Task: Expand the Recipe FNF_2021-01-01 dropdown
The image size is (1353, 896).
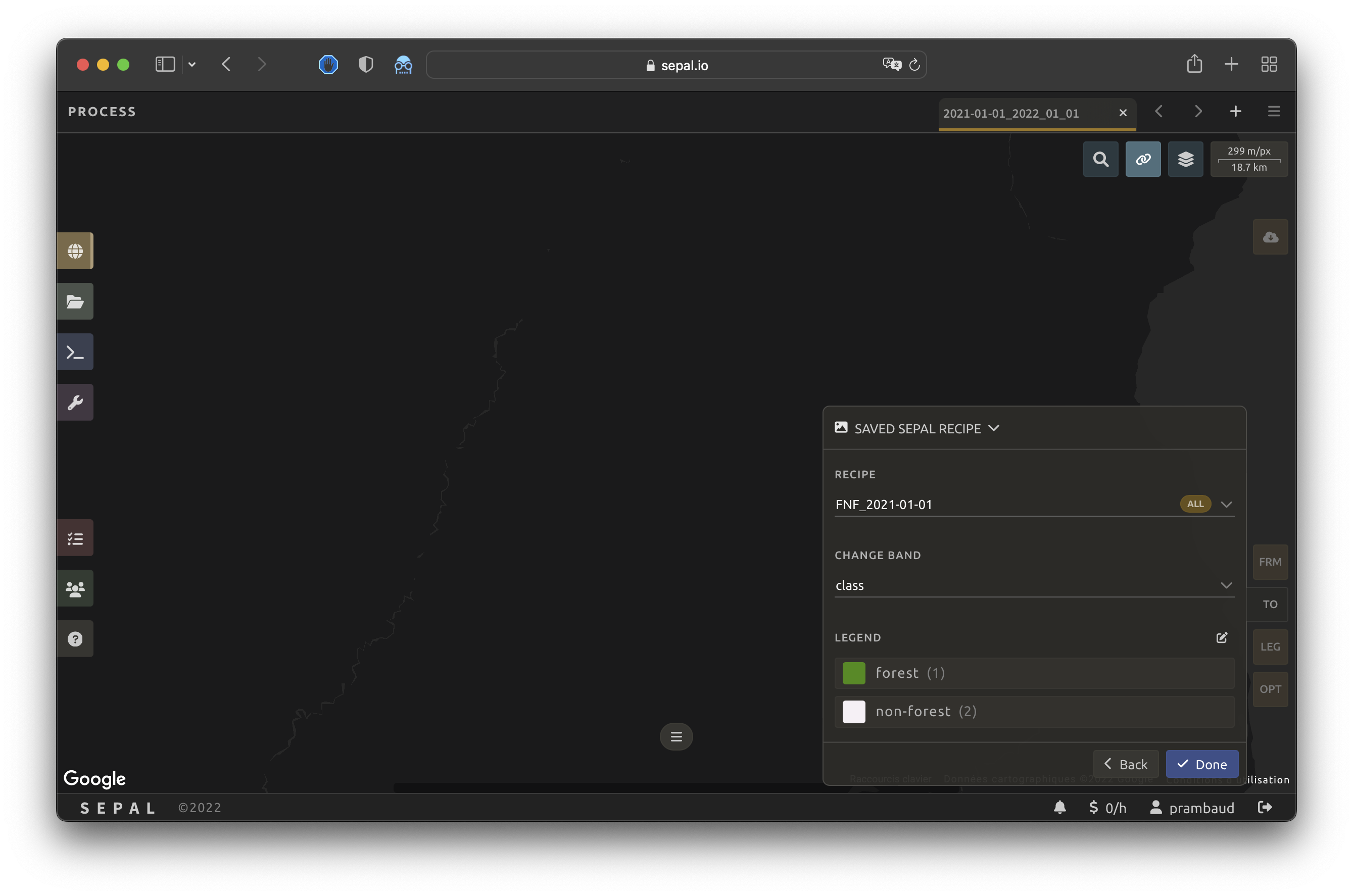Action: pos(1226,505)
